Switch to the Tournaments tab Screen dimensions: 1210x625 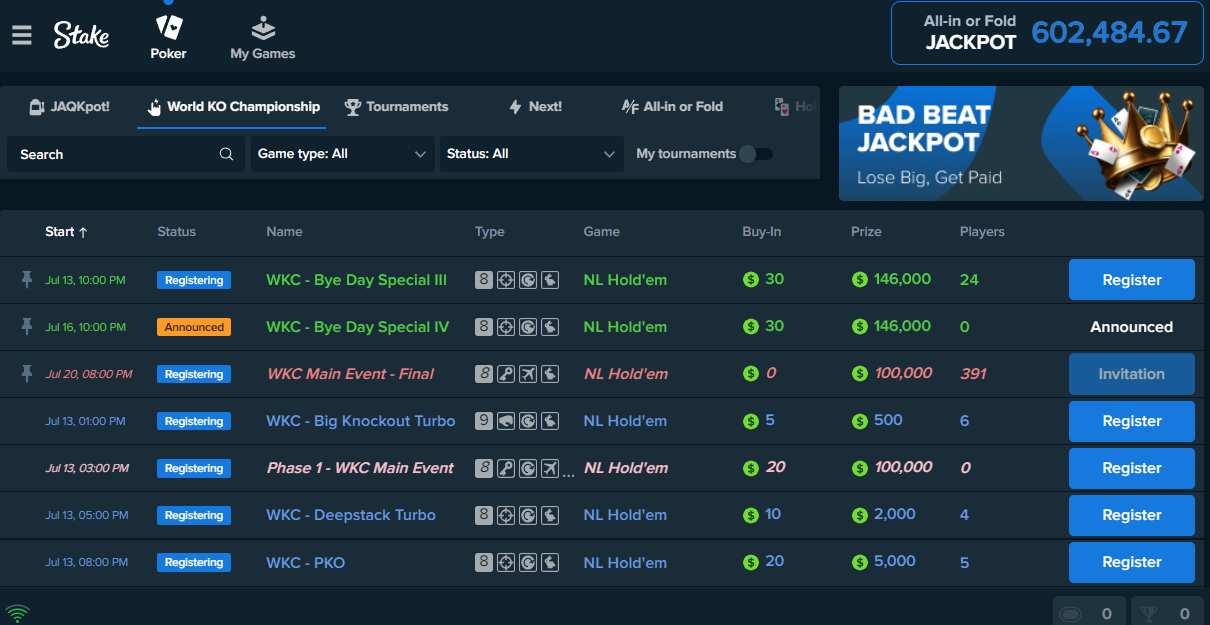coord(396,107)
